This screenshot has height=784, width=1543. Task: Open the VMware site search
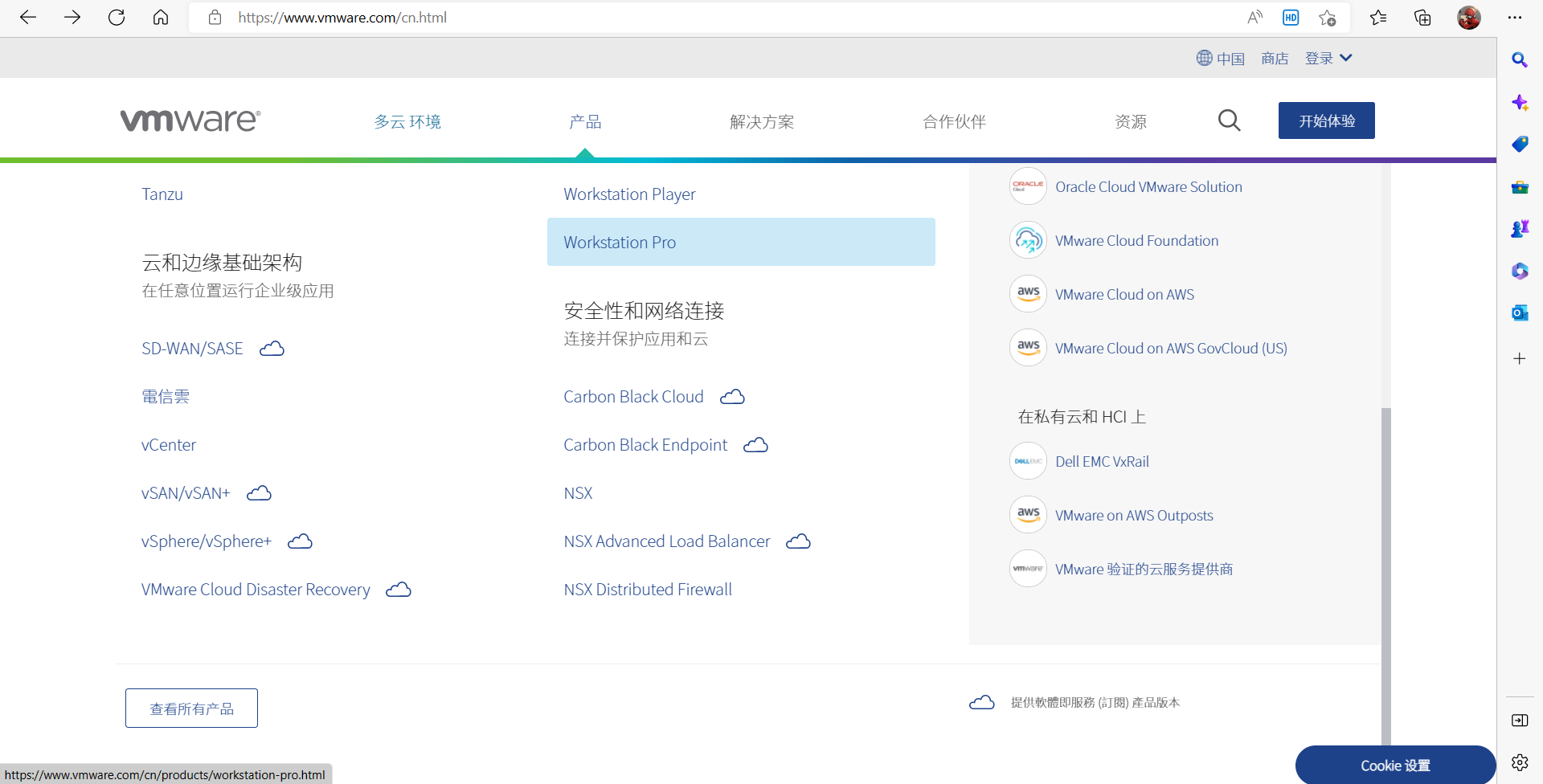(x=1230, y=120)
